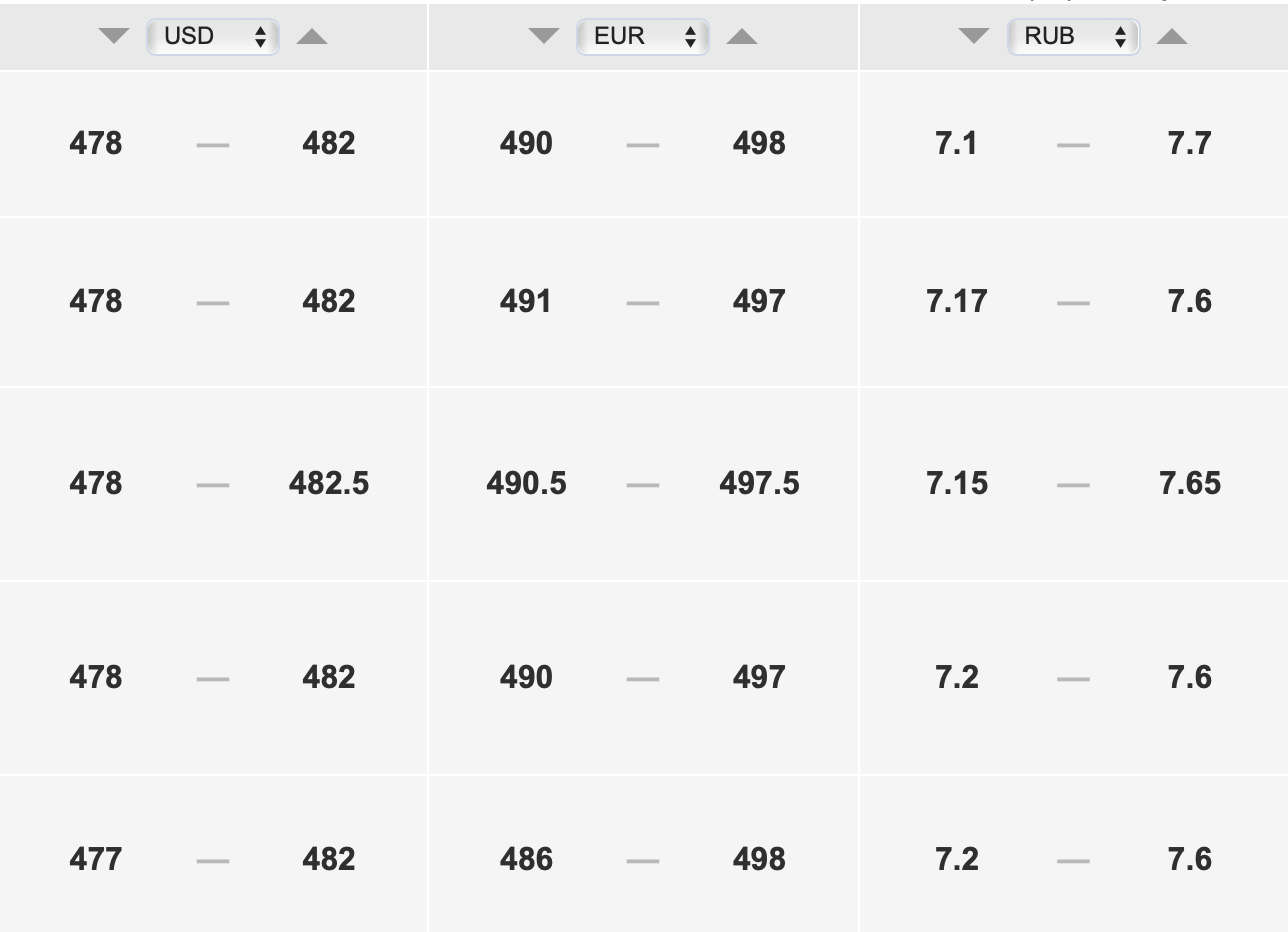Select the RUB sell rate 7.7
This screenshot has height=932, width=1288.
pyautogui.click(x=1190, y=143)
